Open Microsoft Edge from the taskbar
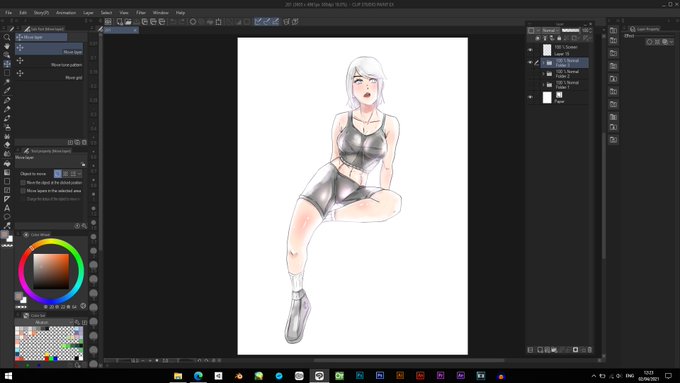 click(198, 376)
